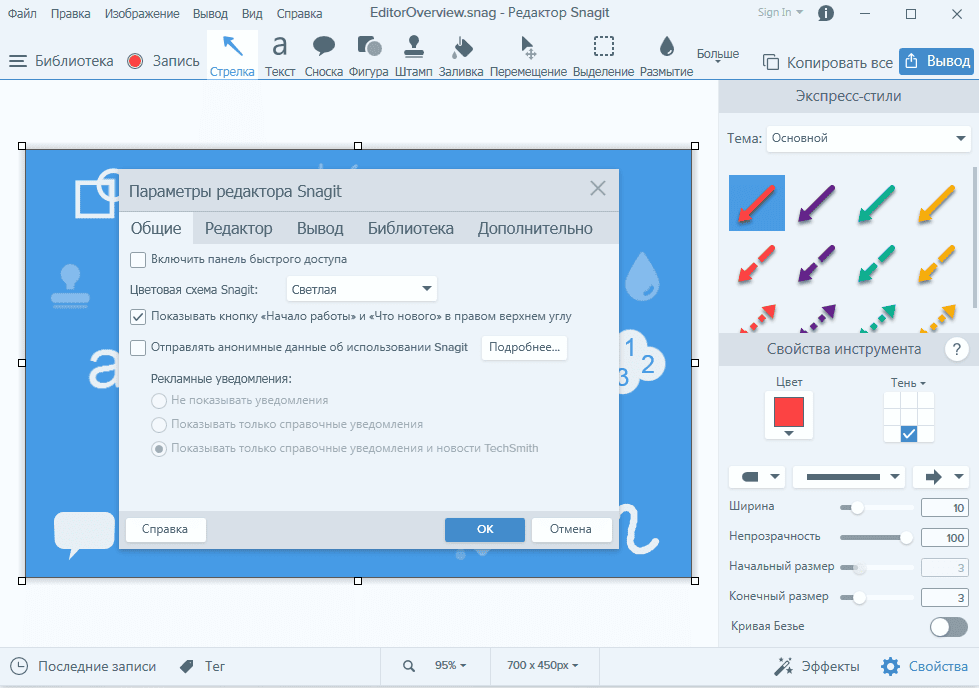Click the Последние записи clock icon

click(x=19, y=666)
